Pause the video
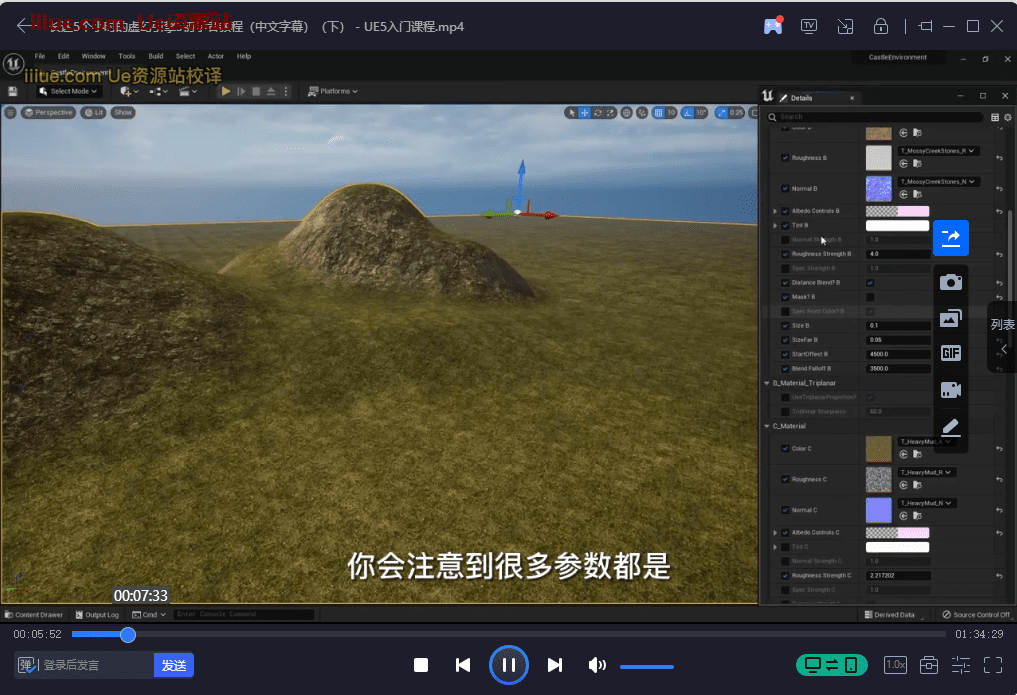 [508, 665]
